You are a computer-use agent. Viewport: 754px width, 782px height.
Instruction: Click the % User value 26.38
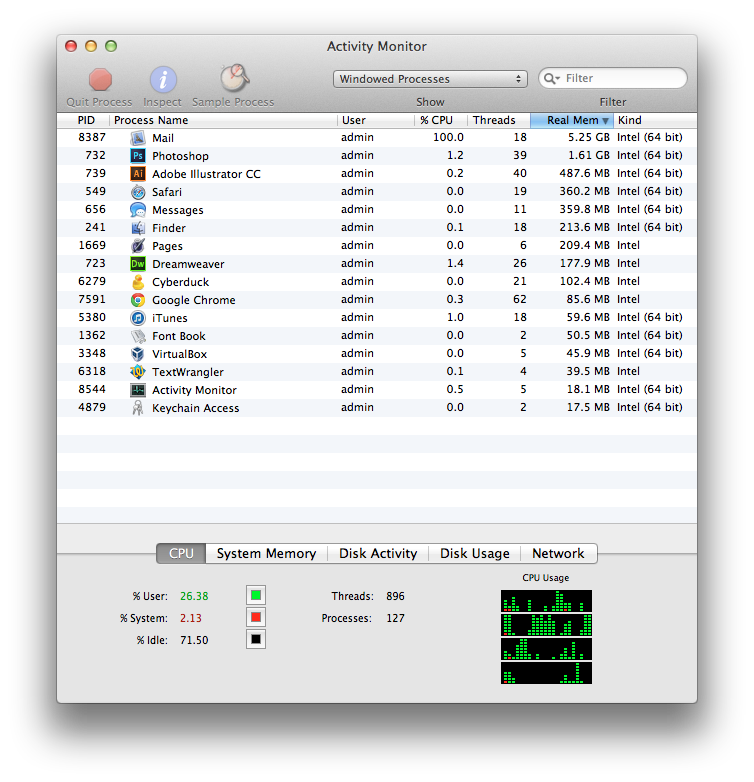(x=194, y=596)
